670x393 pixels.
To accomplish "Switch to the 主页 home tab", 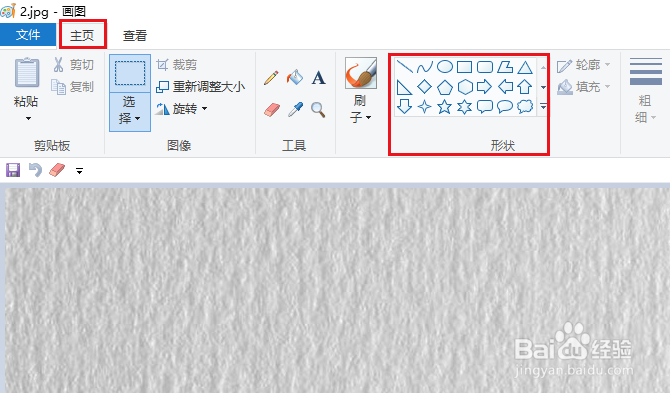I will 82,35.
